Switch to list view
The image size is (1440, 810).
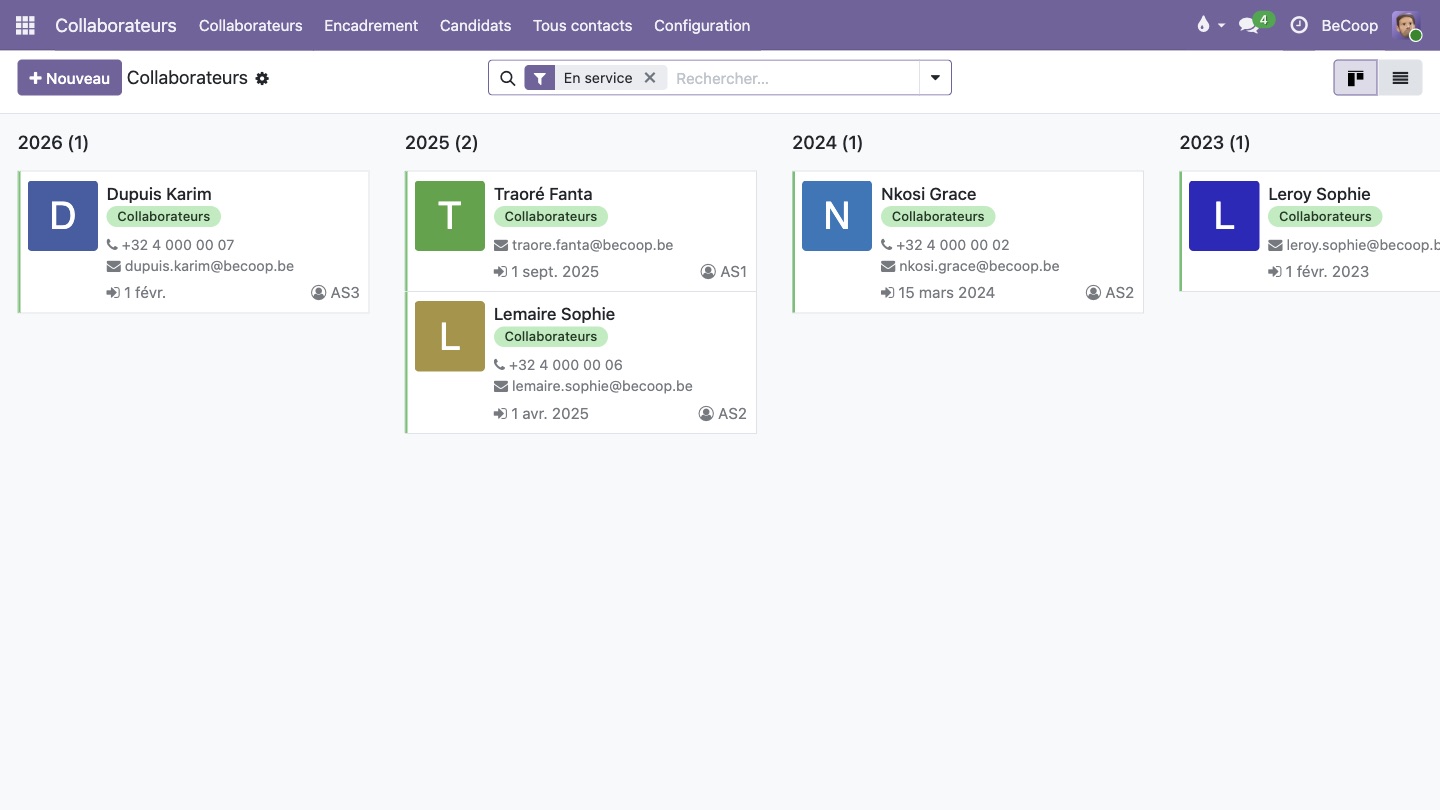1400,78
